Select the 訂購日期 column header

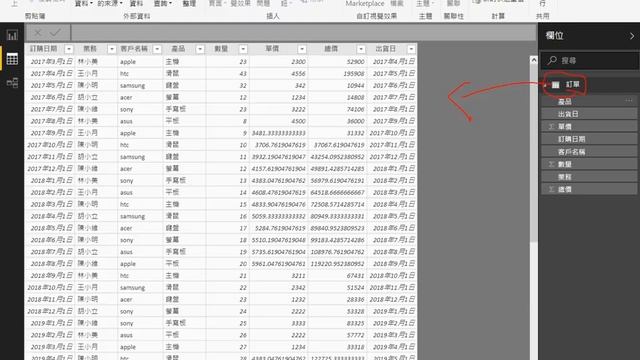click(x=44, y=49)
